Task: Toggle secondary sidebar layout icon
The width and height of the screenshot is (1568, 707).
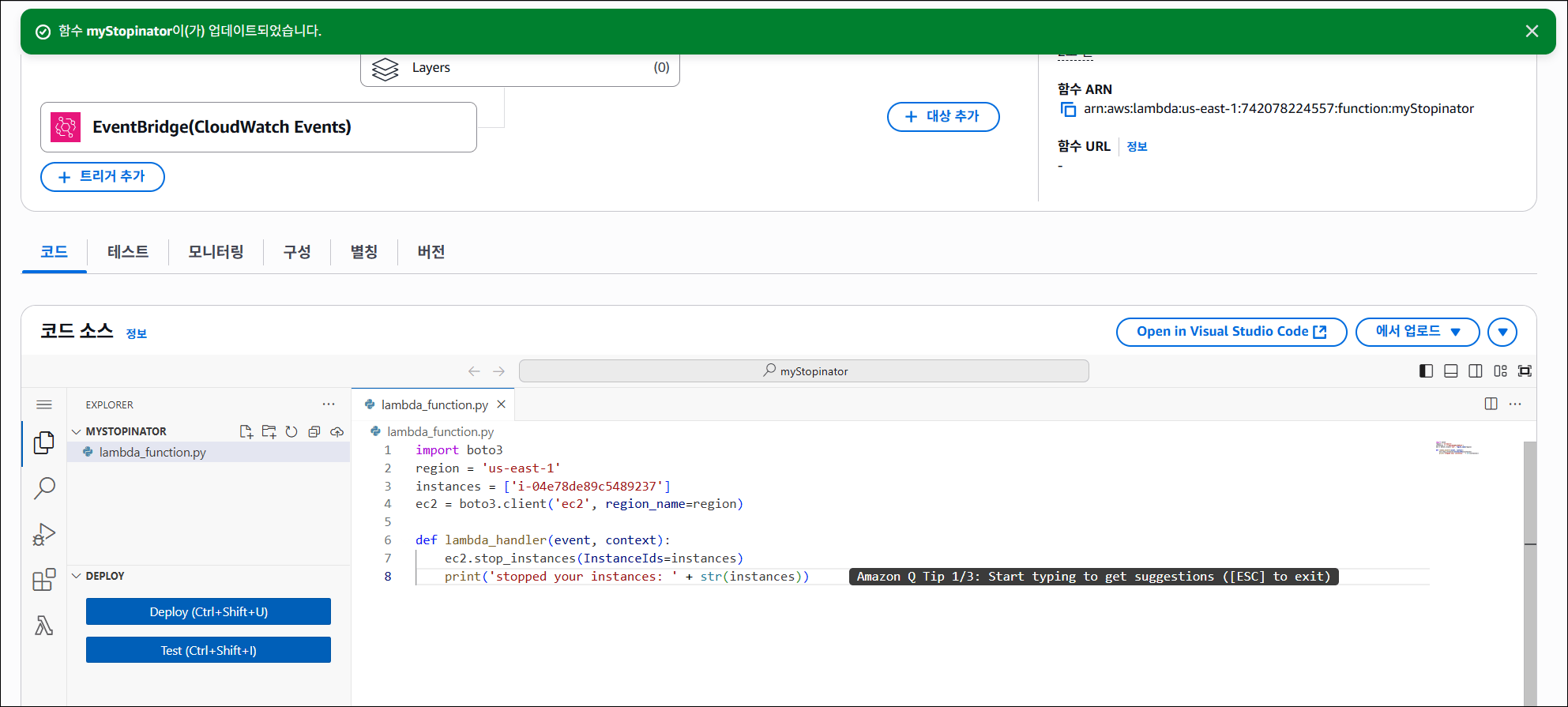Action: [1476, 371]
